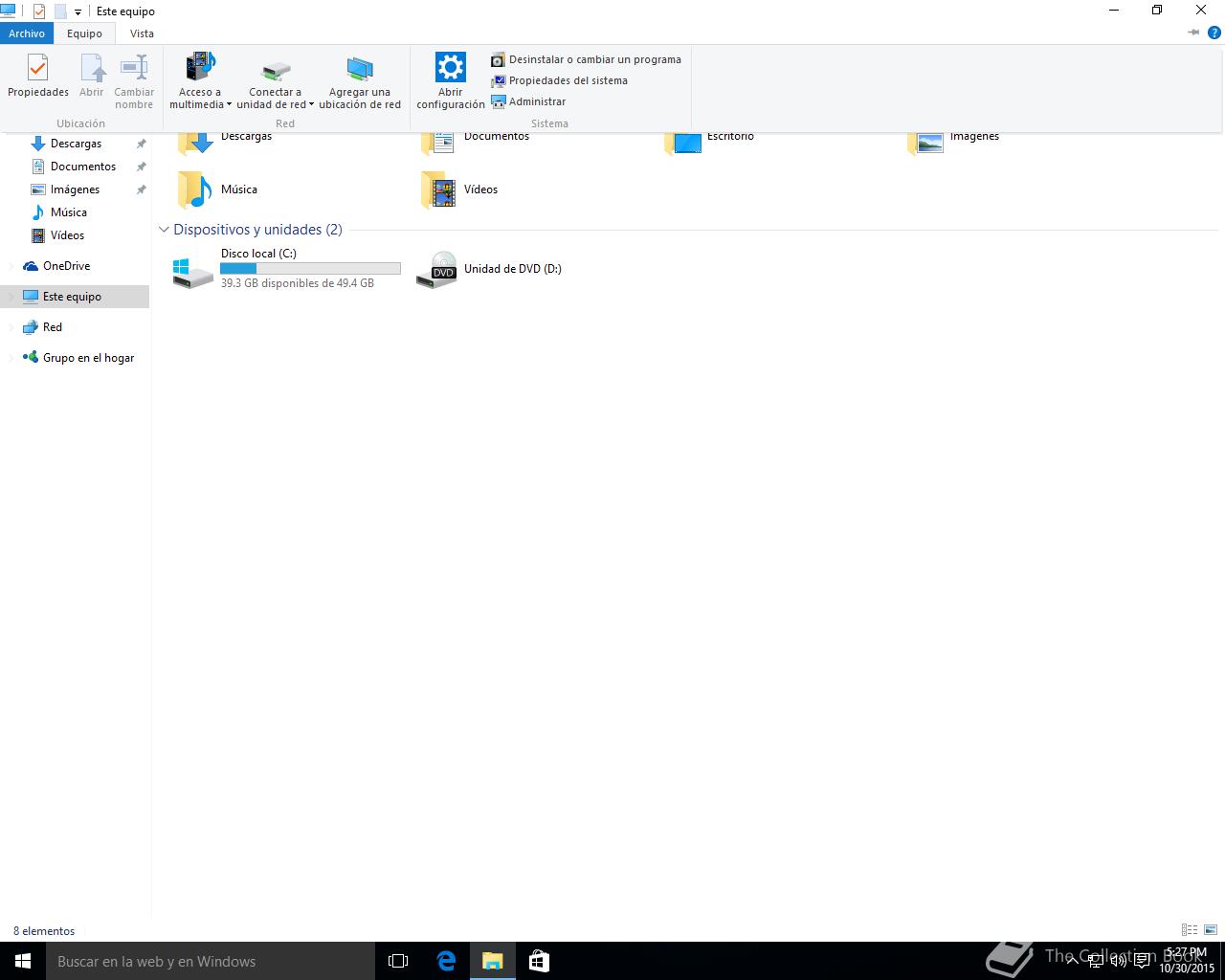Open Abrir configuración gear icon
Screen dimensions: 1225x980
[x=451, y=67]
